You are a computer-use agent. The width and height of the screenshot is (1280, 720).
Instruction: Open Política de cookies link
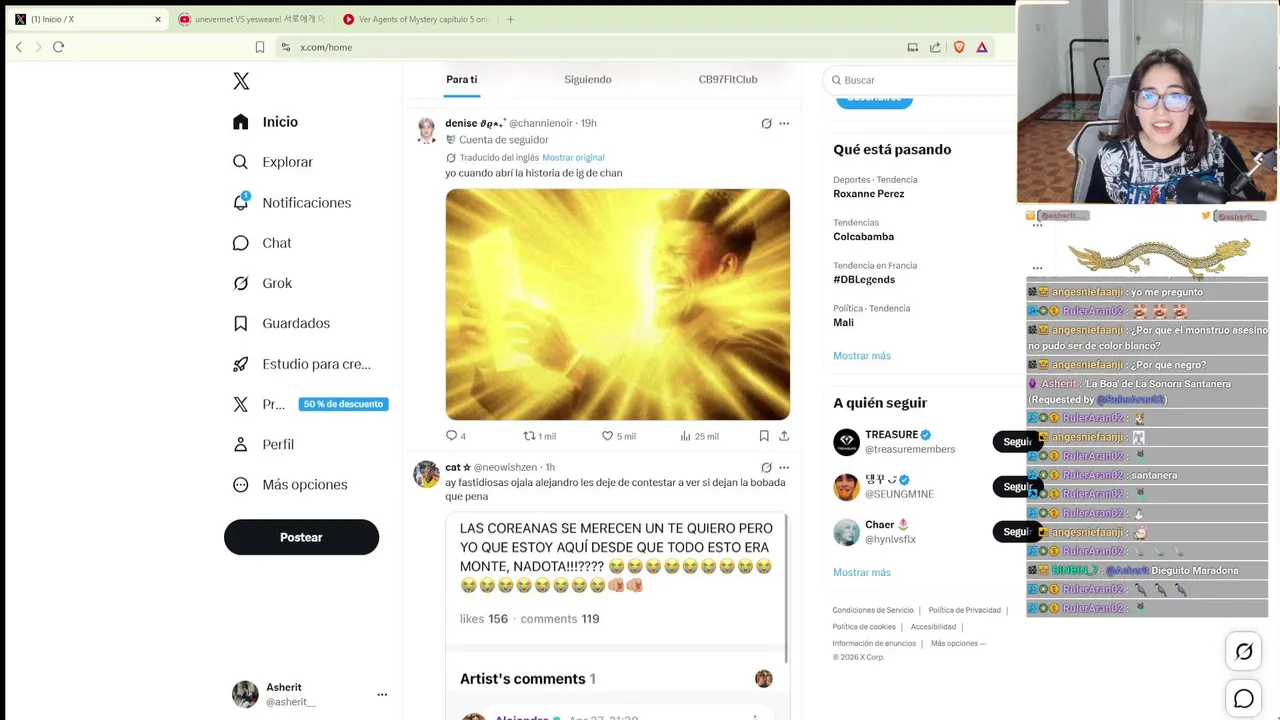click(x=865, y=627)
